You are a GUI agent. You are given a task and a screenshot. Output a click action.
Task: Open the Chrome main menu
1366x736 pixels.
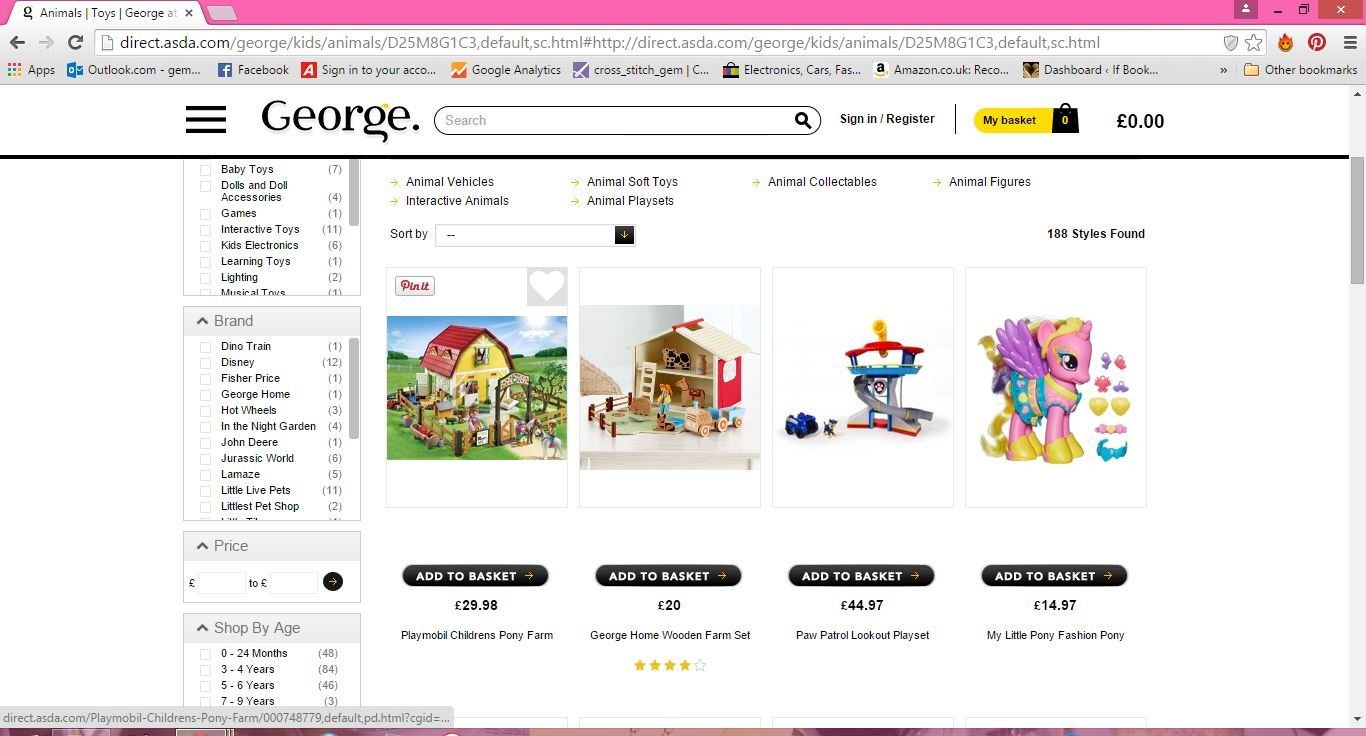(1348, 42)
